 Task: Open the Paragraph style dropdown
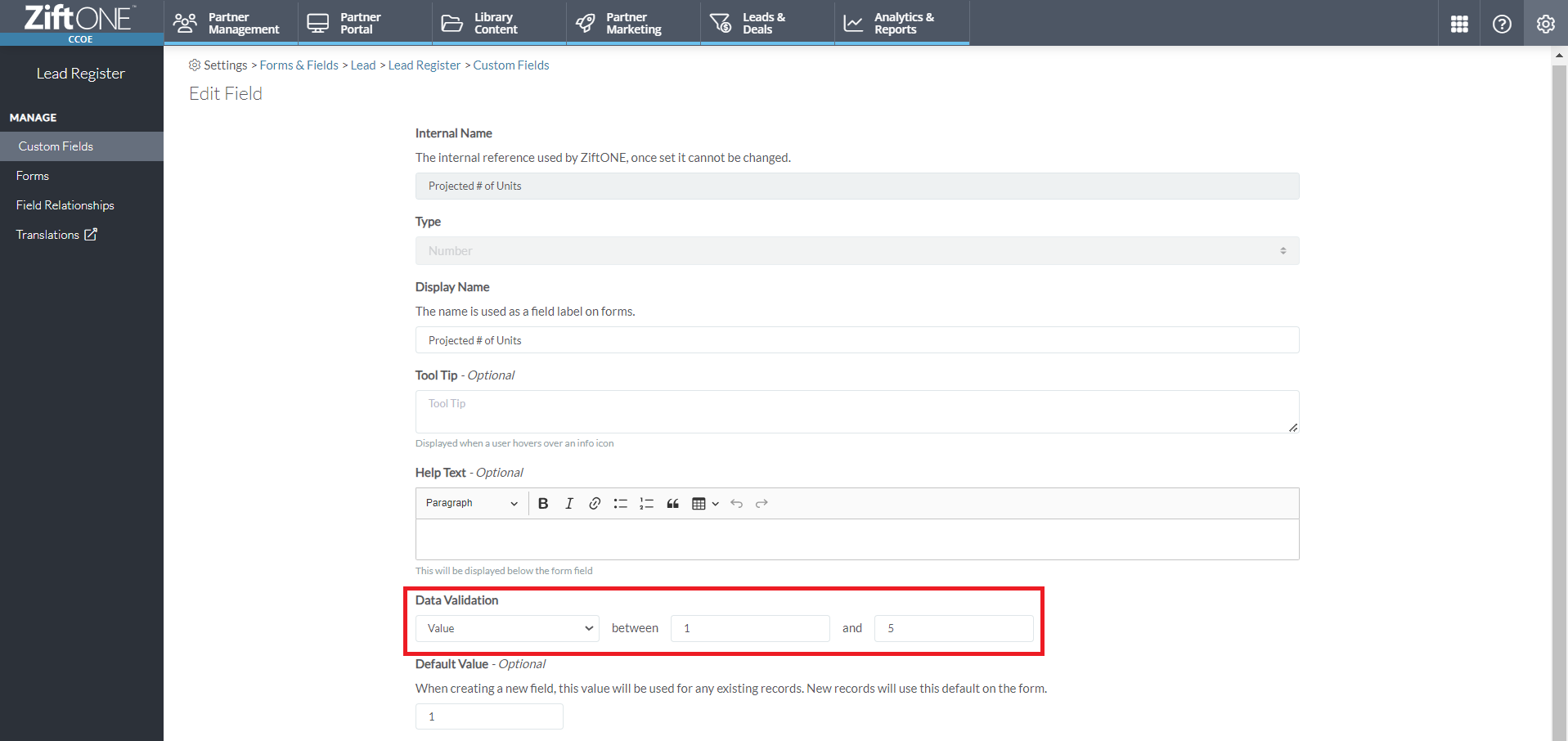click(x=472, y=503)
